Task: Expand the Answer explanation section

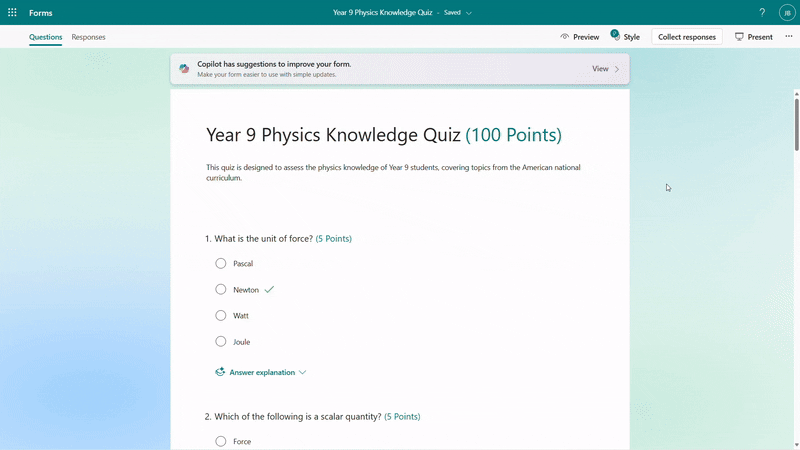Action: 261,372
